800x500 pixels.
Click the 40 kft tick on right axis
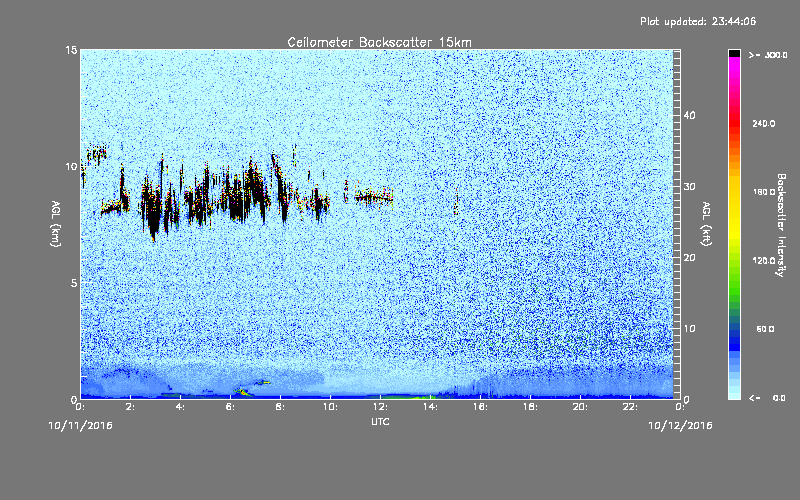click(689, 115)
